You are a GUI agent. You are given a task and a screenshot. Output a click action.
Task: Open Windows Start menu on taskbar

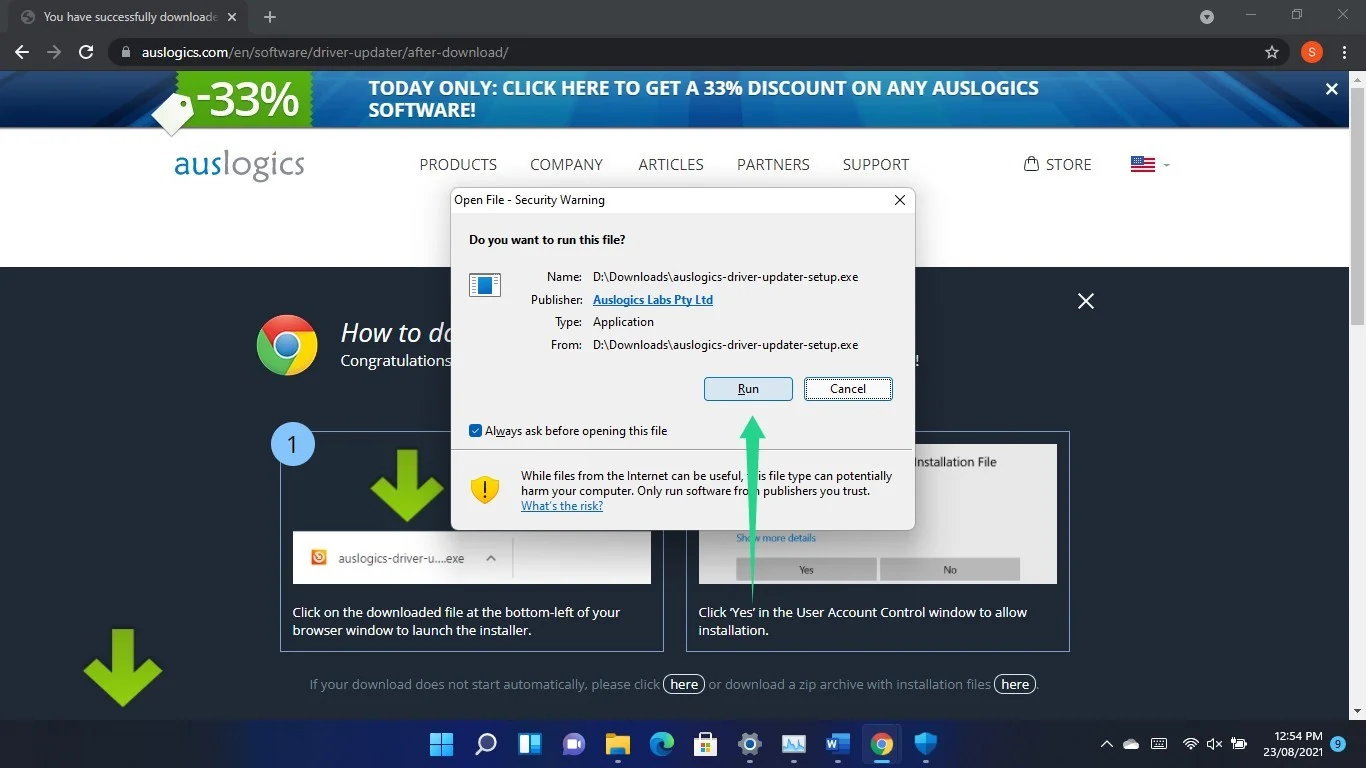[441, 744]
